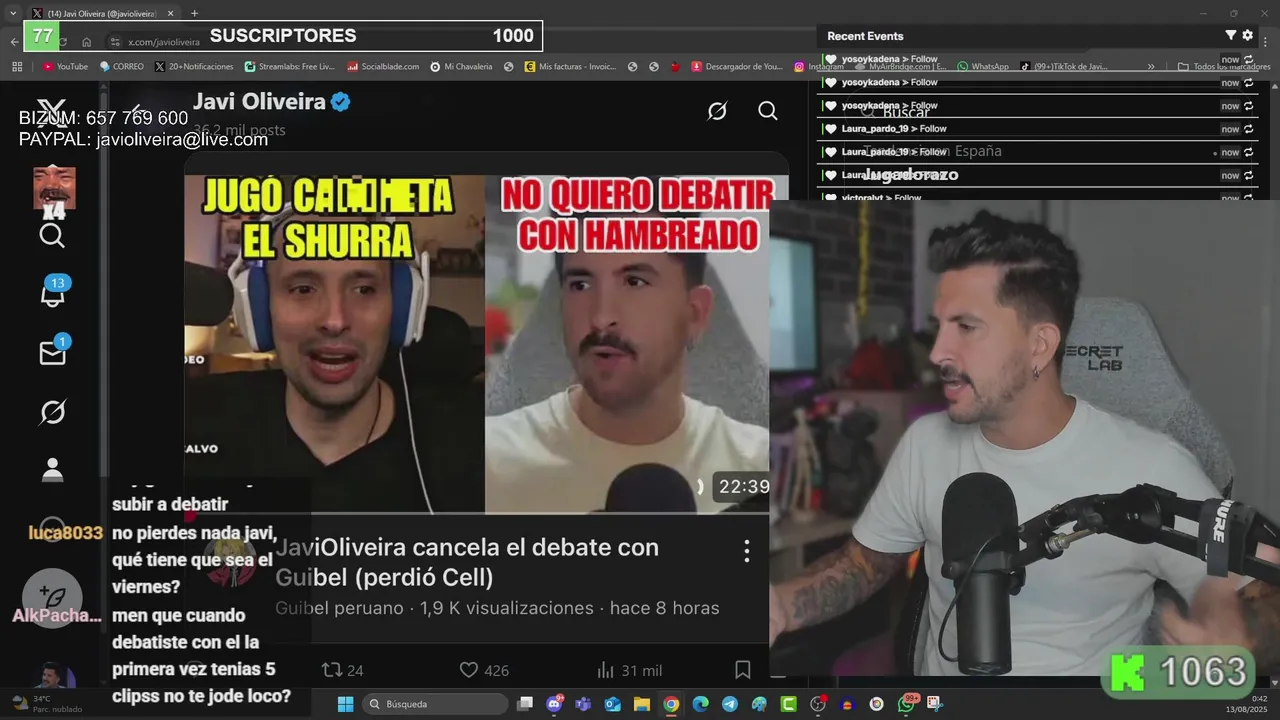Replay the first yosoykadena Follow alert
1280x720 pixels.
coord(1249,60)
